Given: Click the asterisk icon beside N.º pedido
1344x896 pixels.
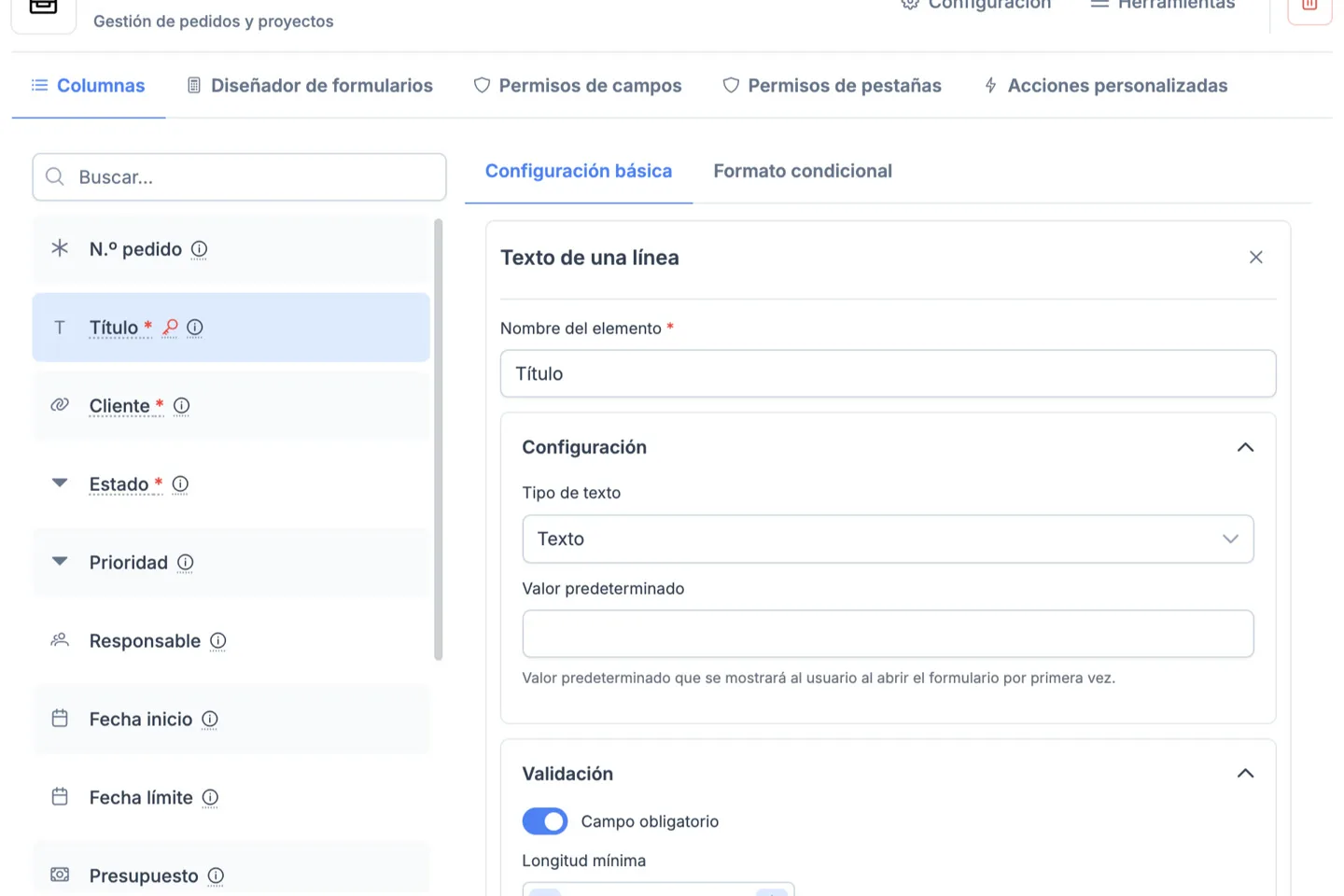Looking at the screenshot, I should [59, 248].
